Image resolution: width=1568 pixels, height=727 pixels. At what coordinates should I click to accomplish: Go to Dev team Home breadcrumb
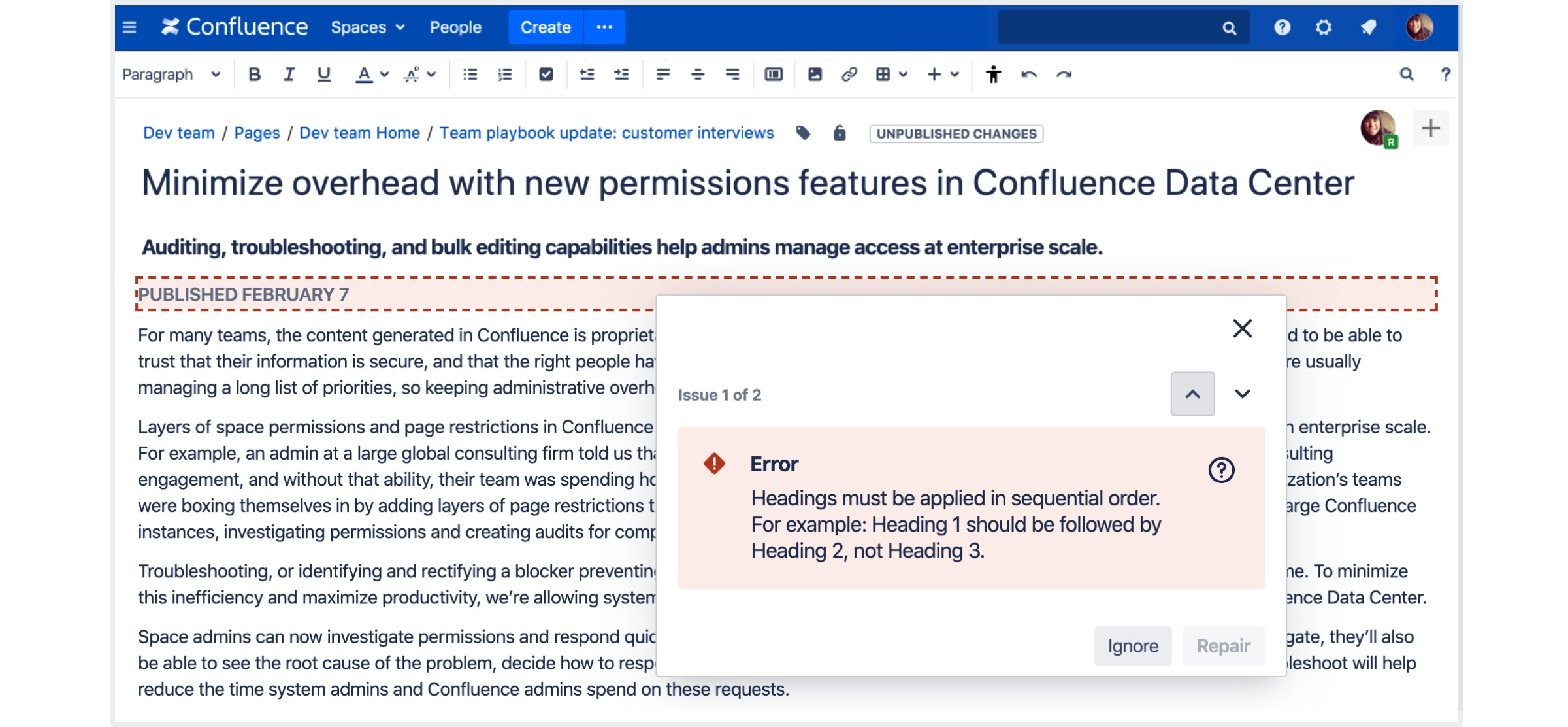click(x=359, y=133)
